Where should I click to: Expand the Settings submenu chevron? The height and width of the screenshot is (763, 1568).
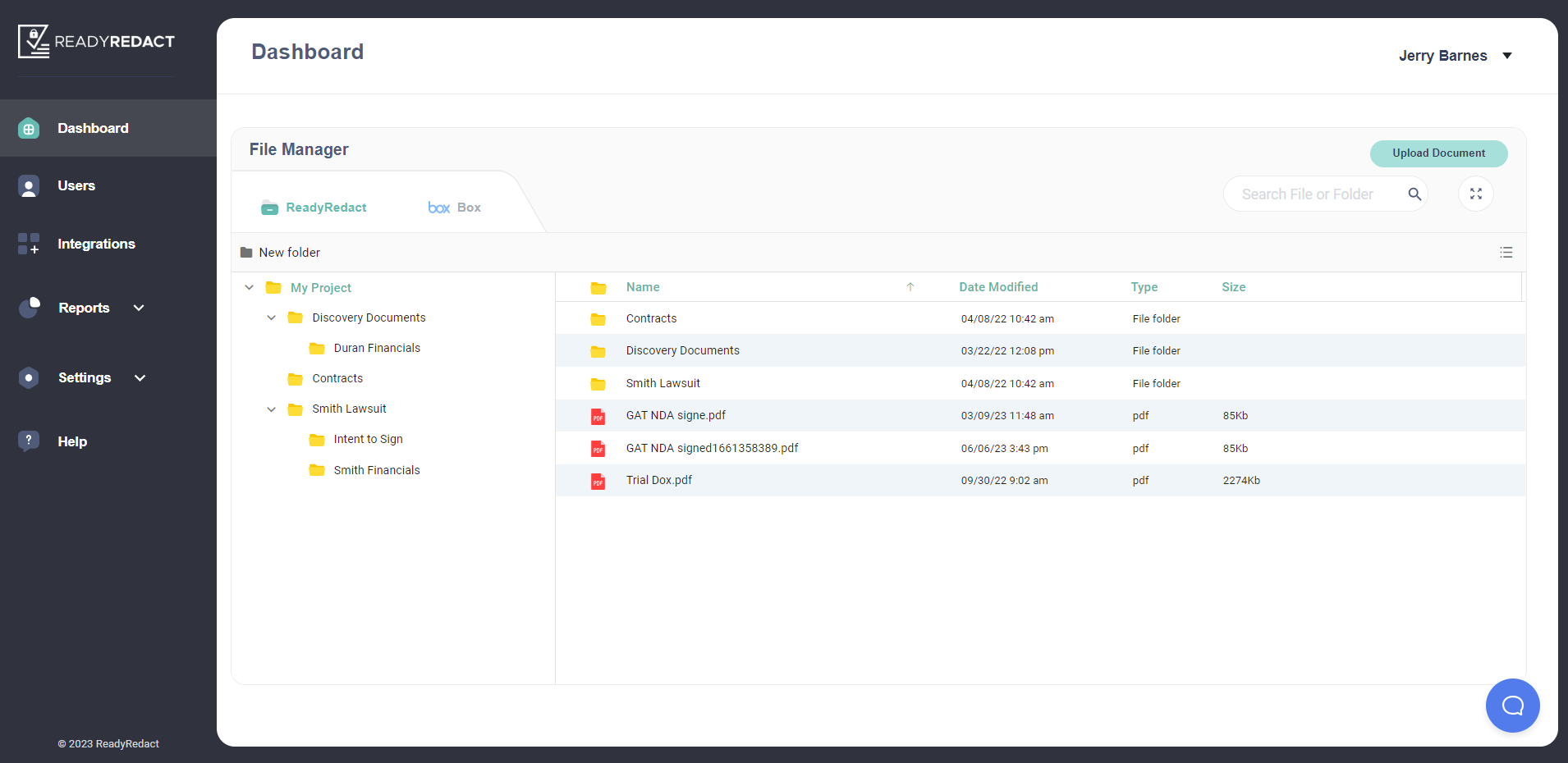tap(140, 377)
